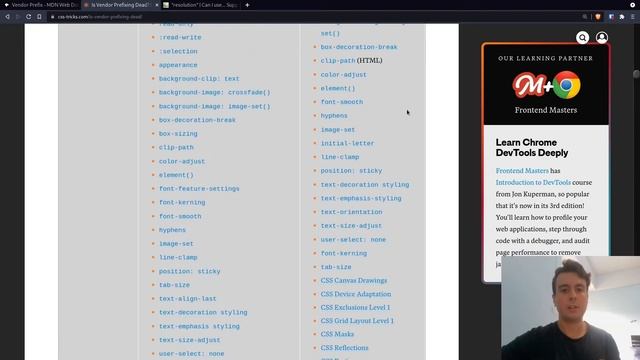This screenshot has width=640, height=360.
Task: Click the profile dropdown circle in the title bar
Action: [x=632, y=5]
